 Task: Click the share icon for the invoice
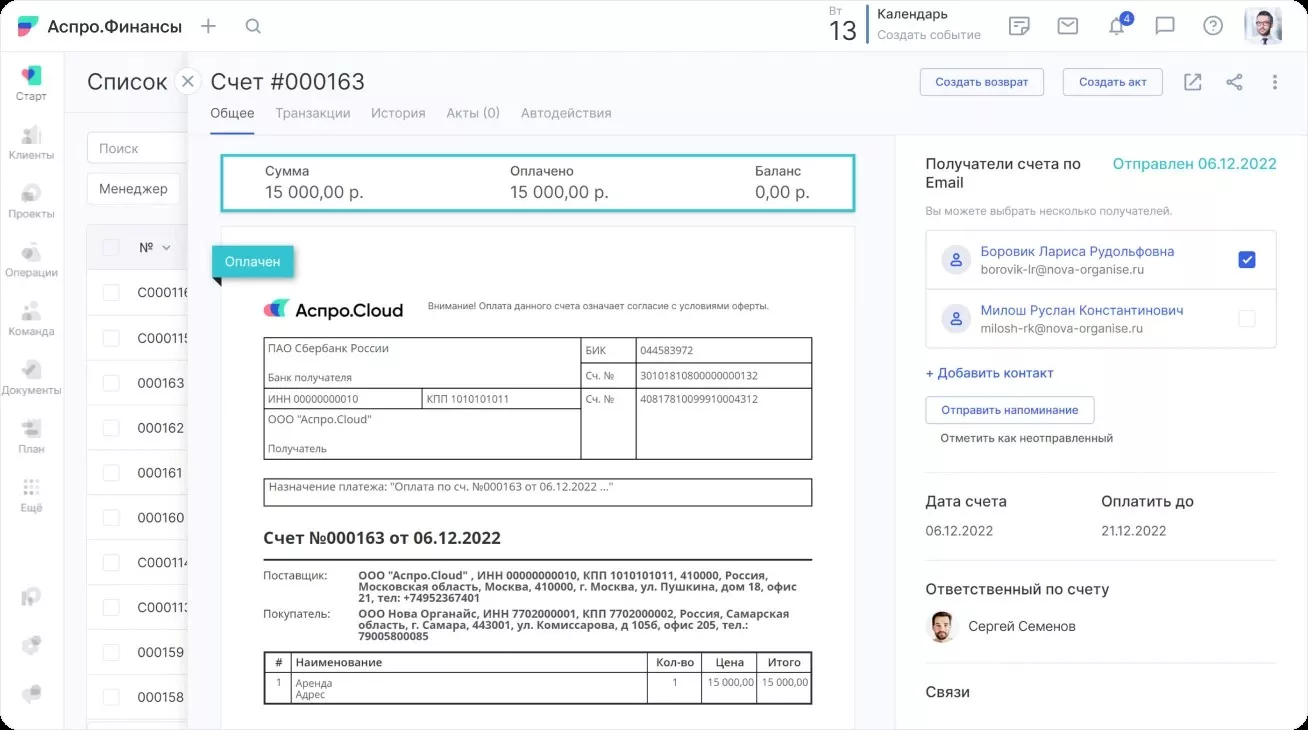click(x=1234, y=82)
